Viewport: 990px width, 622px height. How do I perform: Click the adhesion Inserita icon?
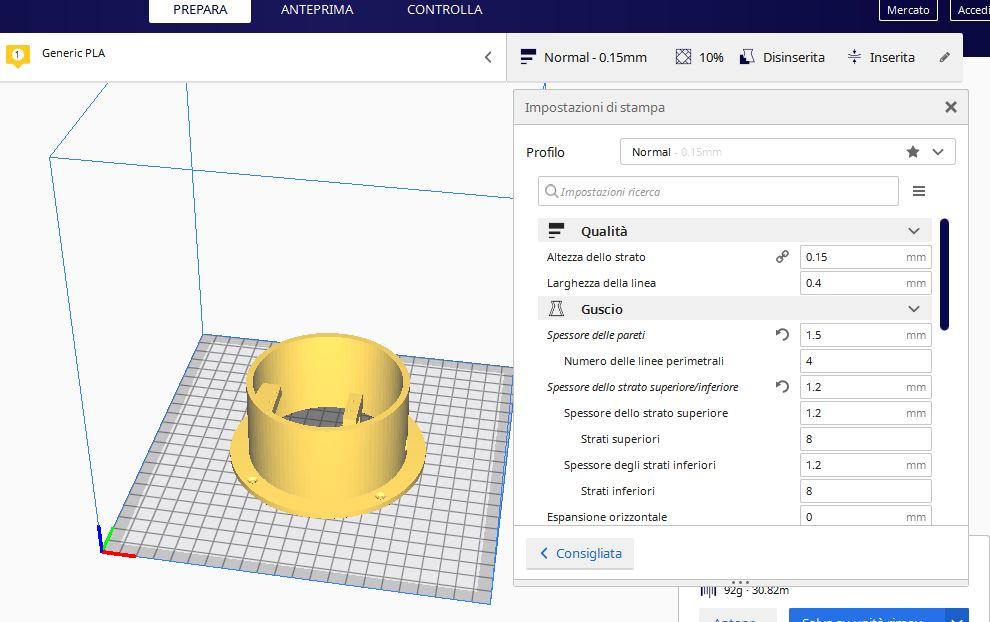pos(854,57)
